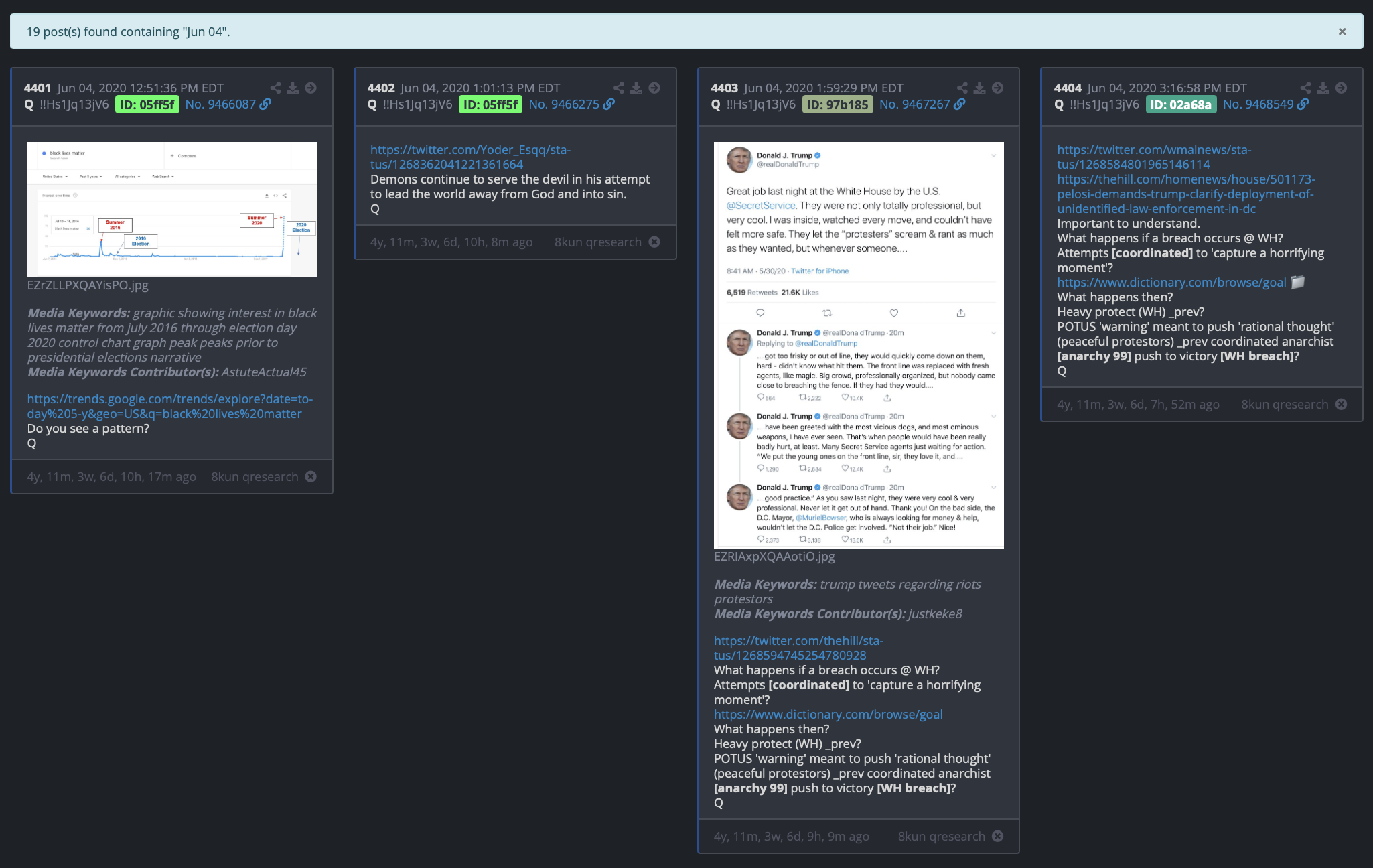This screenshot has width=1373, height=868.
Task: Click contributor name AstuteActual45
Action: point(264,372)
